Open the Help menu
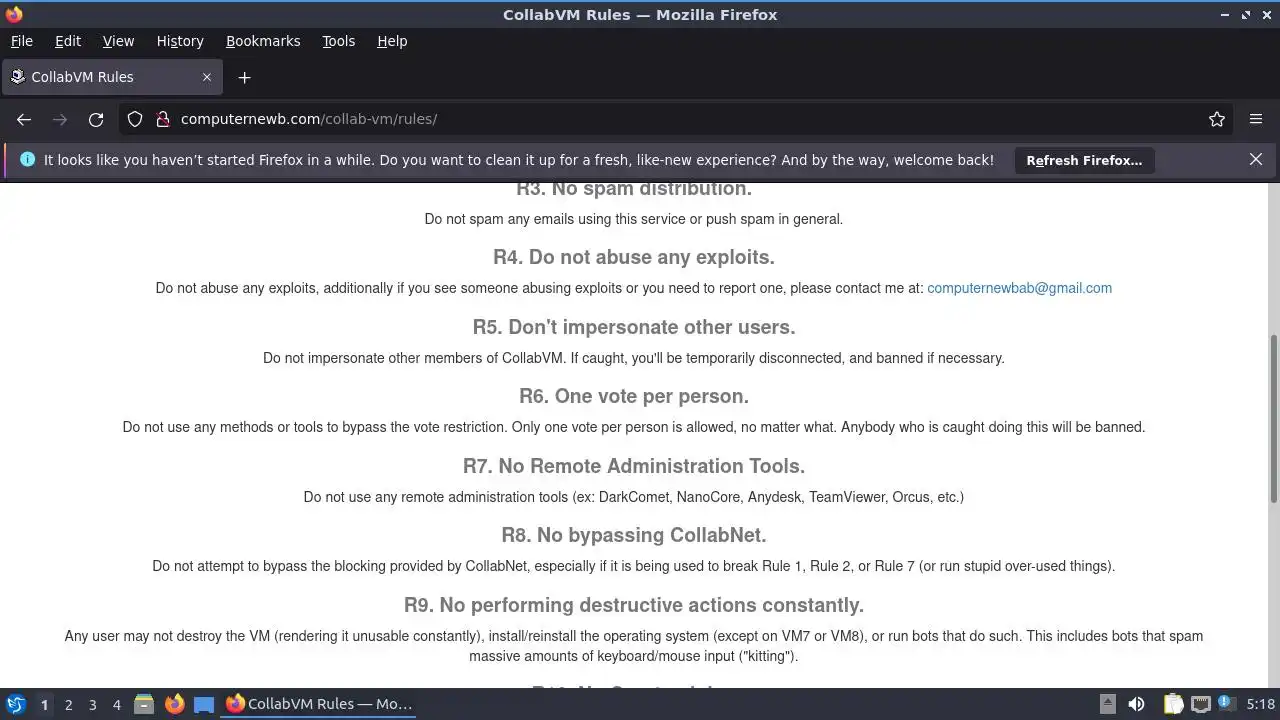Image resolution: width=1280 pixels, height=720 pixels. [x=392, y=41]
